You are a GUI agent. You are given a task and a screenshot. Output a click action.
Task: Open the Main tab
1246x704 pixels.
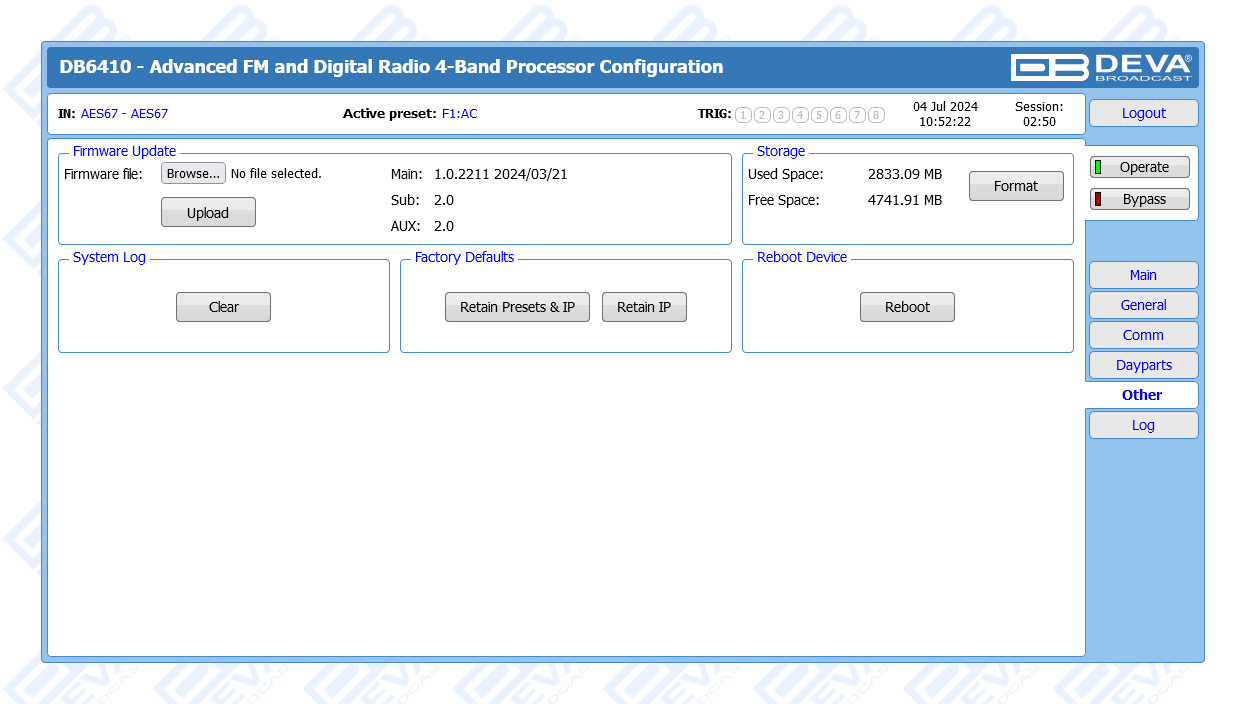coord(1143,275)
